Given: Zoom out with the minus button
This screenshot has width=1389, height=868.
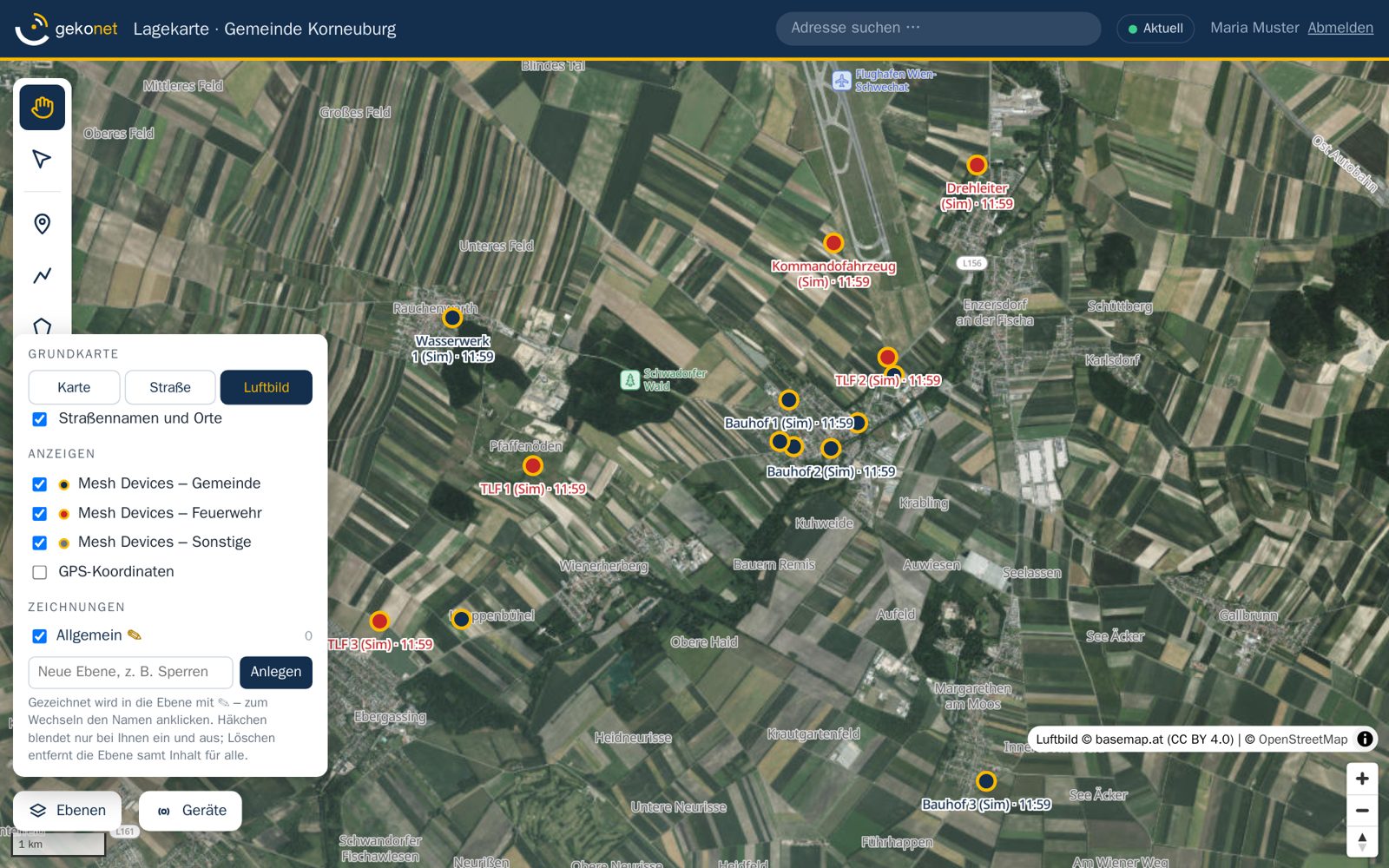Looking at the screenshot, I should [1362, 811].
